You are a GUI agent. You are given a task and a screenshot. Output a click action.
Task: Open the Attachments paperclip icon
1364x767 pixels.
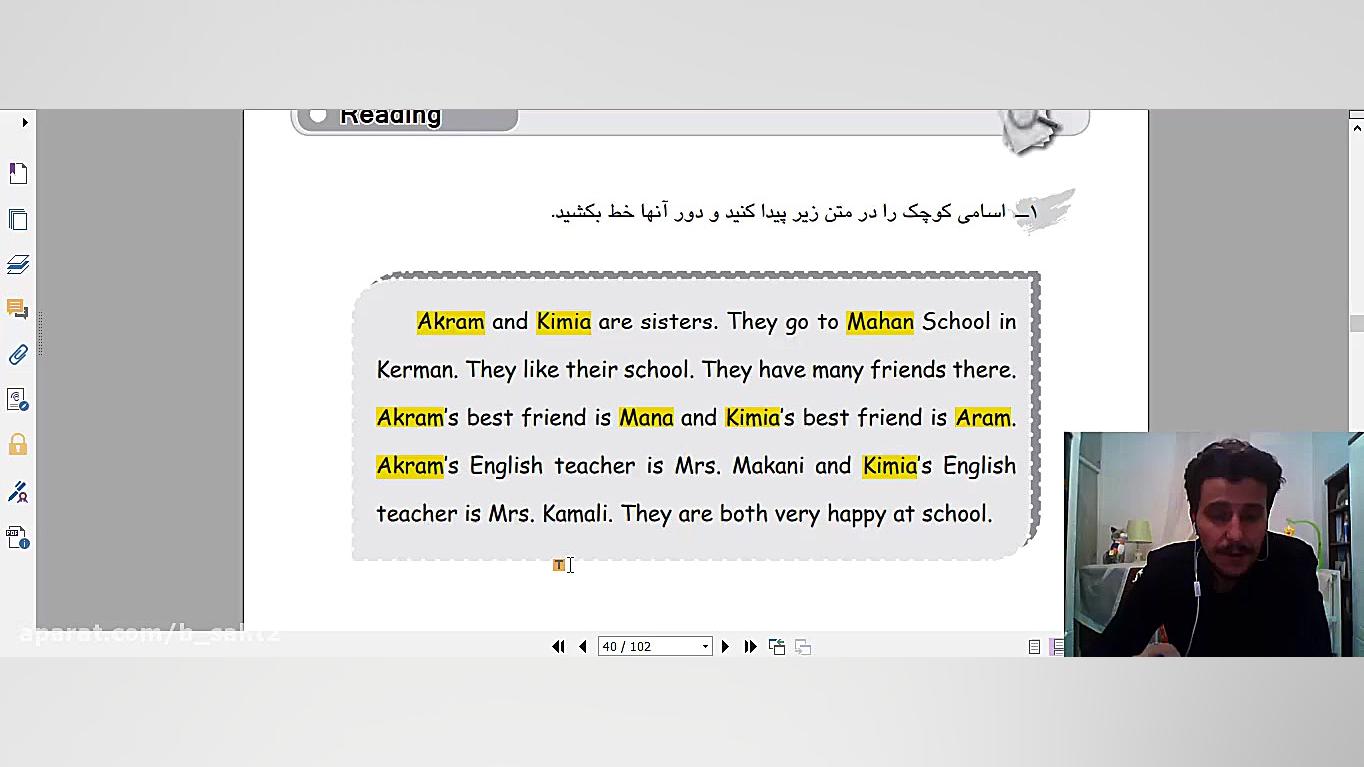pos(18,354)
